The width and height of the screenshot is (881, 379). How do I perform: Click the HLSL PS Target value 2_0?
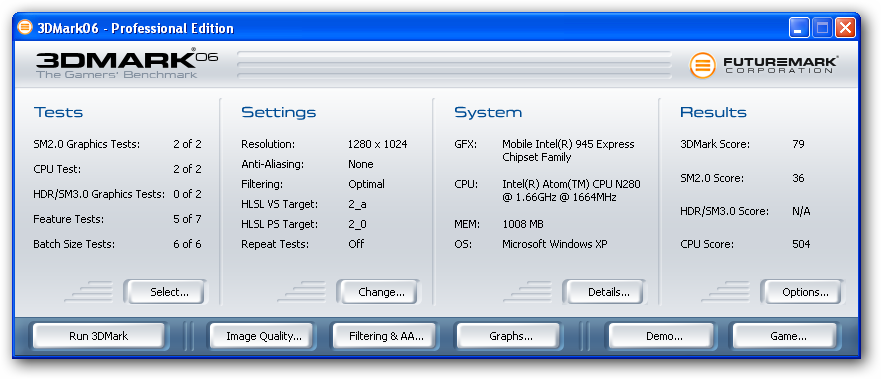coord(357,224)
